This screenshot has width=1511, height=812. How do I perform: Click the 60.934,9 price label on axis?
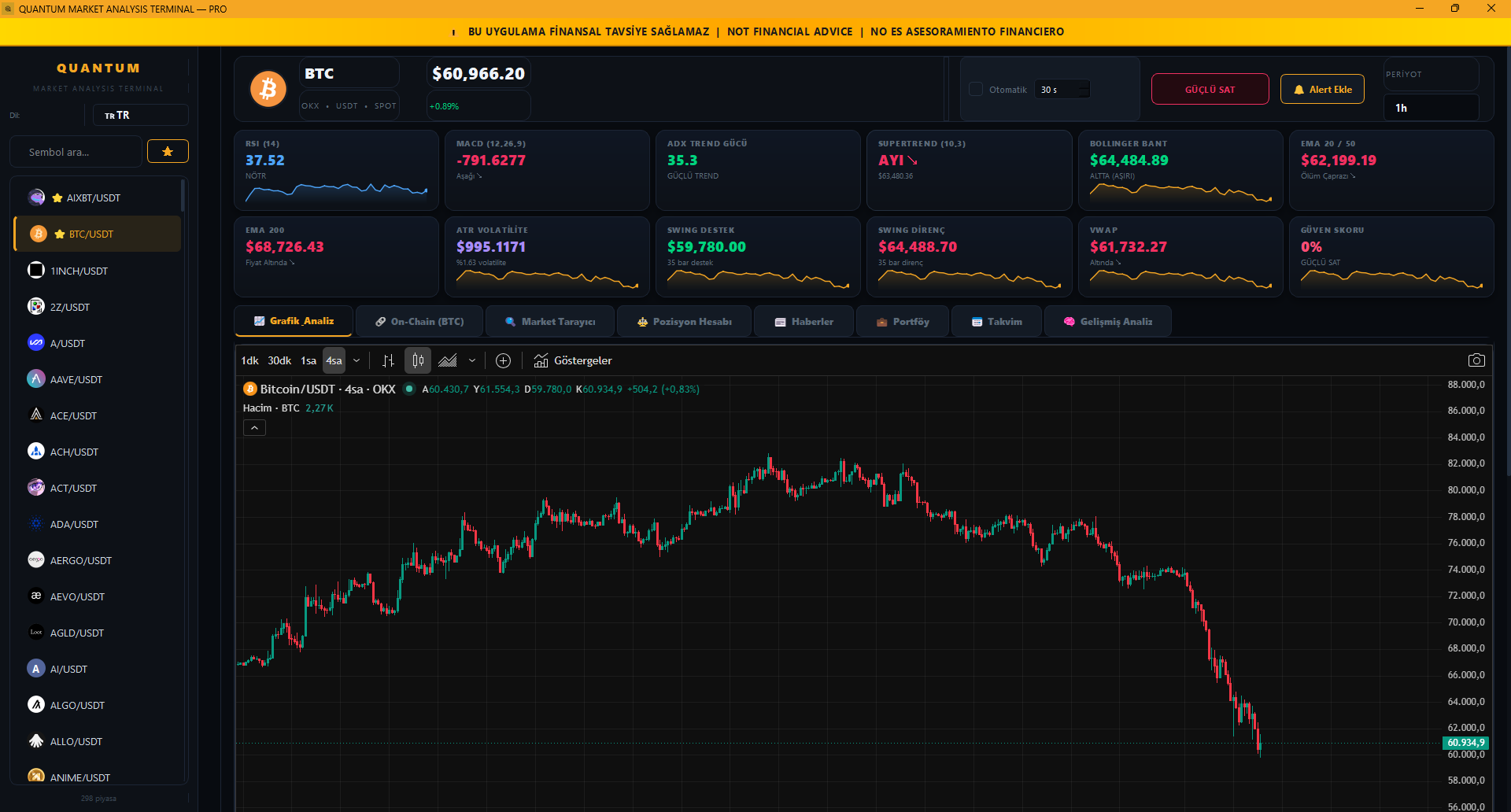[x=1465, y=743]
